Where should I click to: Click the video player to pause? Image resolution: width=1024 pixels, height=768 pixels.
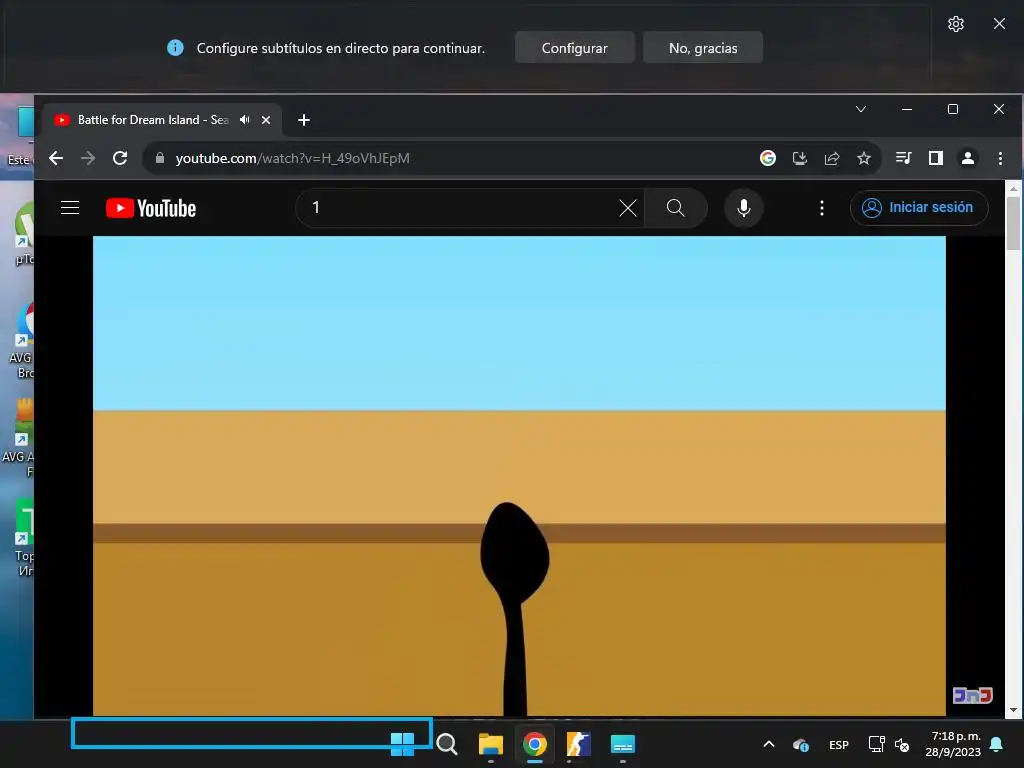519,475
